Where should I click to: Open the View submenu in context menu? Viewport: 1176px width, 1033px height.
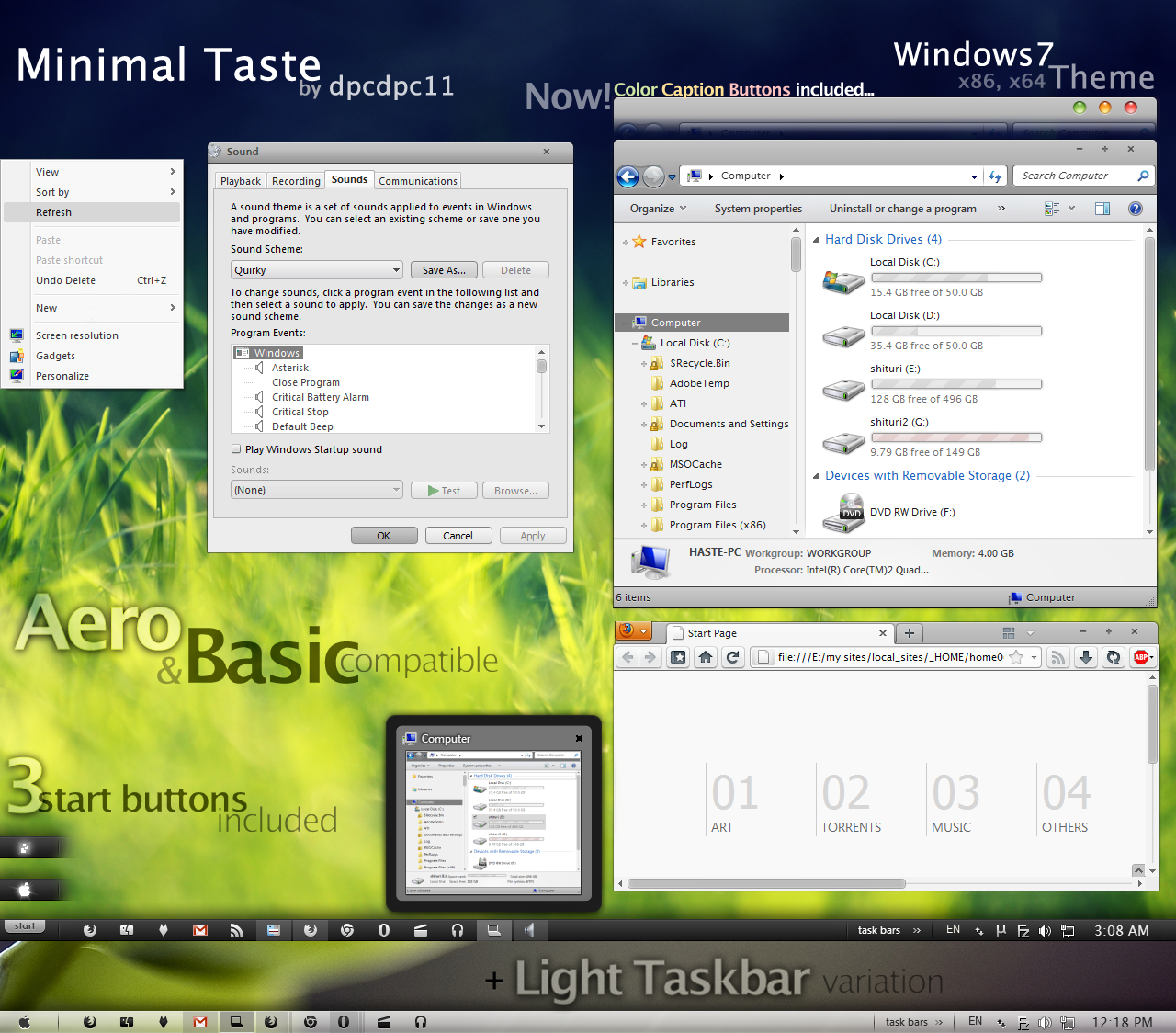tap(92, 172)
